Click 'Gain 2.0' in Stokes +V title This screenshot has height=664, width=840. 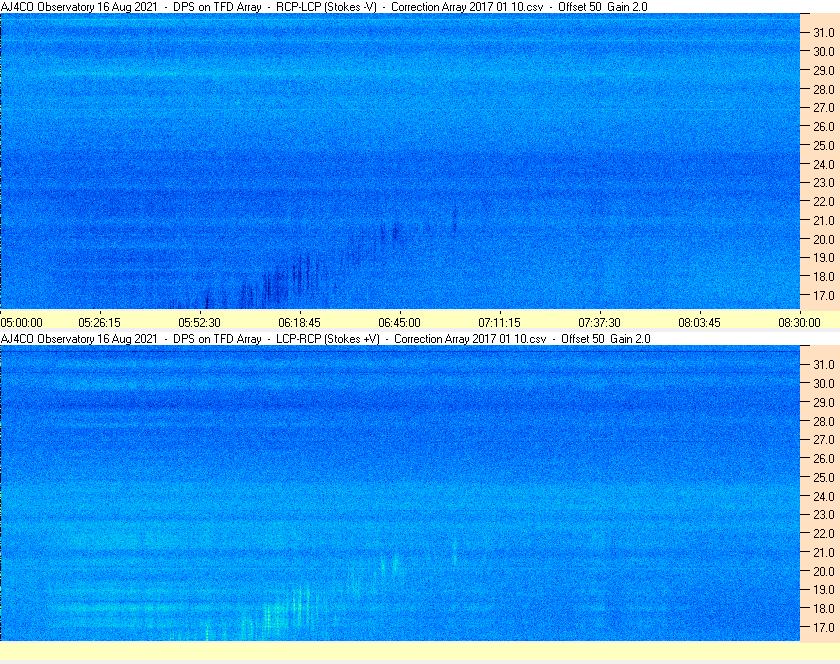coord(631,339)
